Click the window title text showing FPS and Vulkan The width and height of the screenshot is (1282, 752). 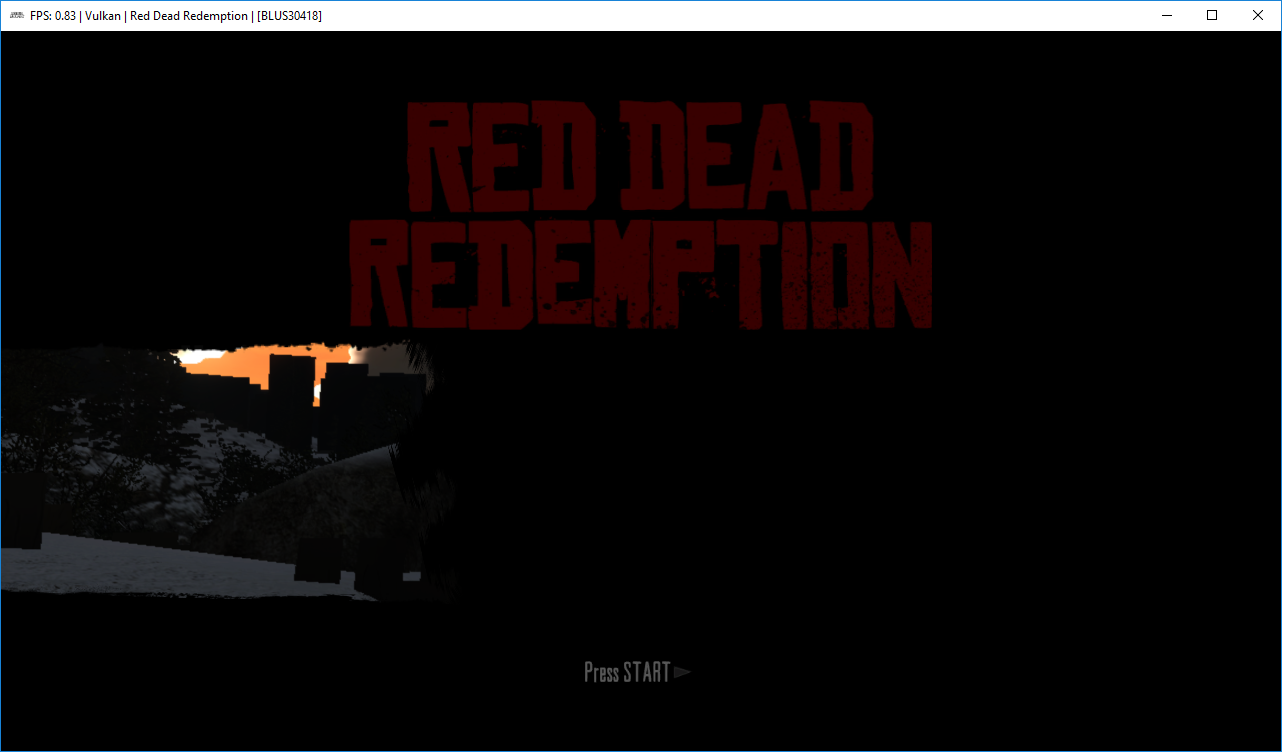coord(176,16)
